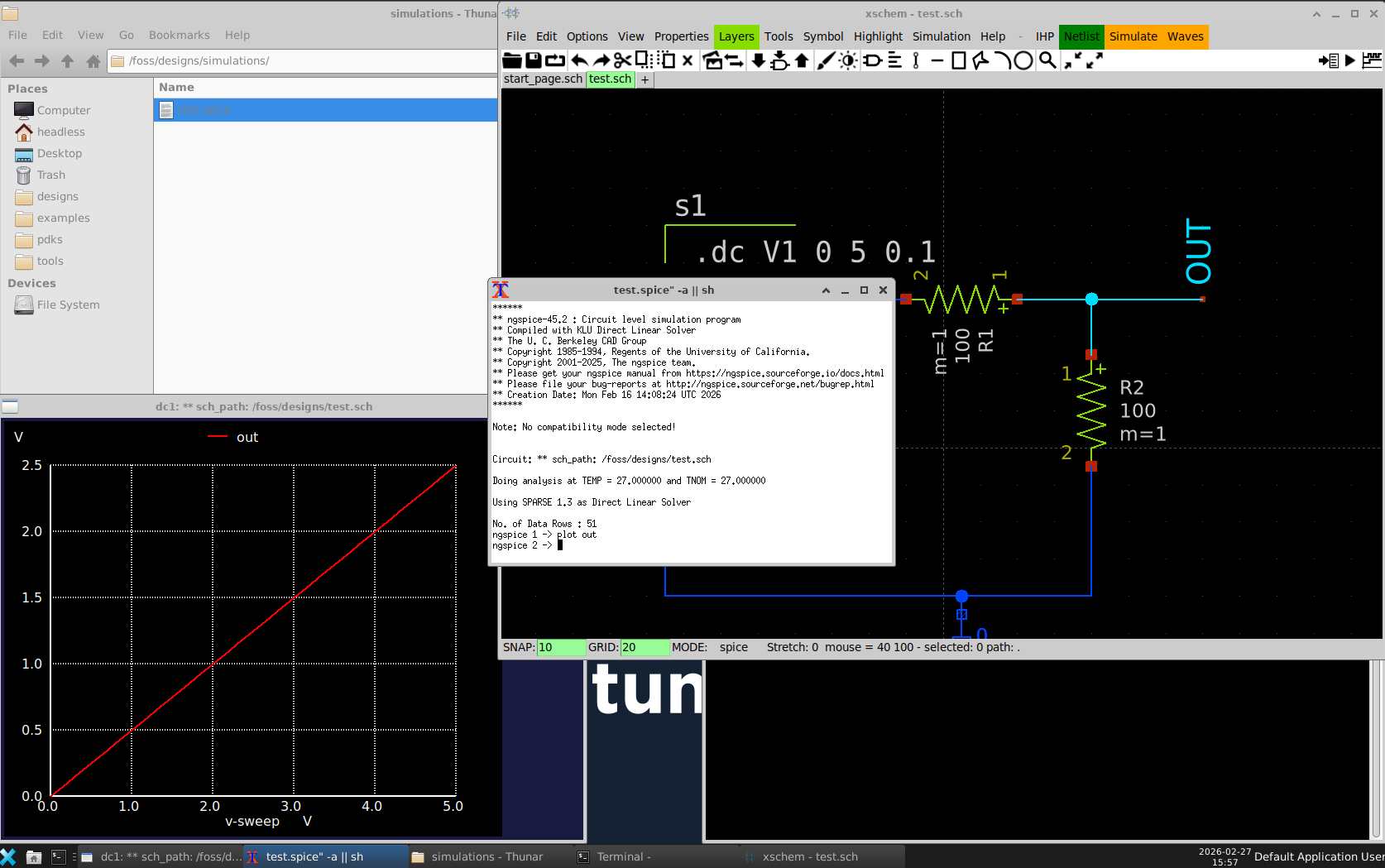Expand the Simulation menu in xschem
The width and height of the screenshot is (1385, 868).
point(941,36)
